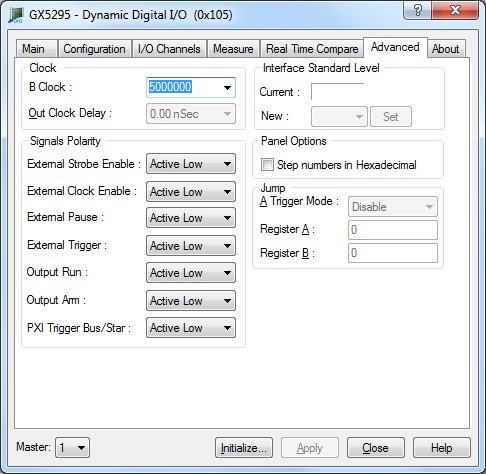Click the "Out Clock Delay :" label
This screenshot has width=486, height=474.
pyautogui.click(x=70, y=113)
